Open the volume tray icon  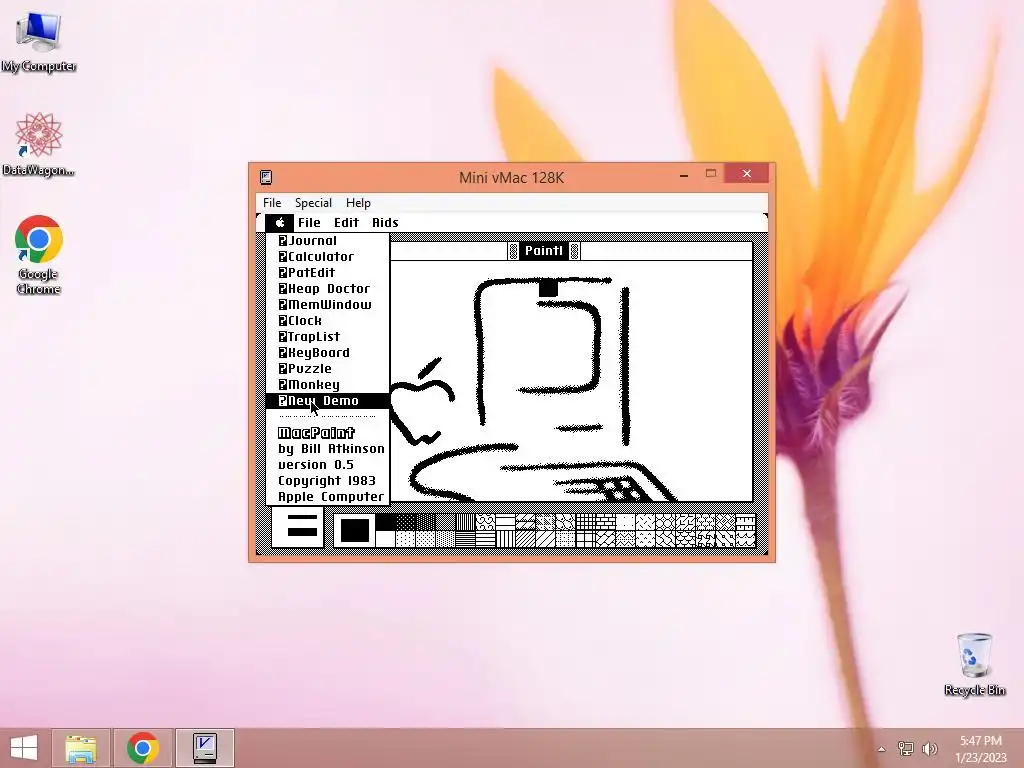point(929,748)
